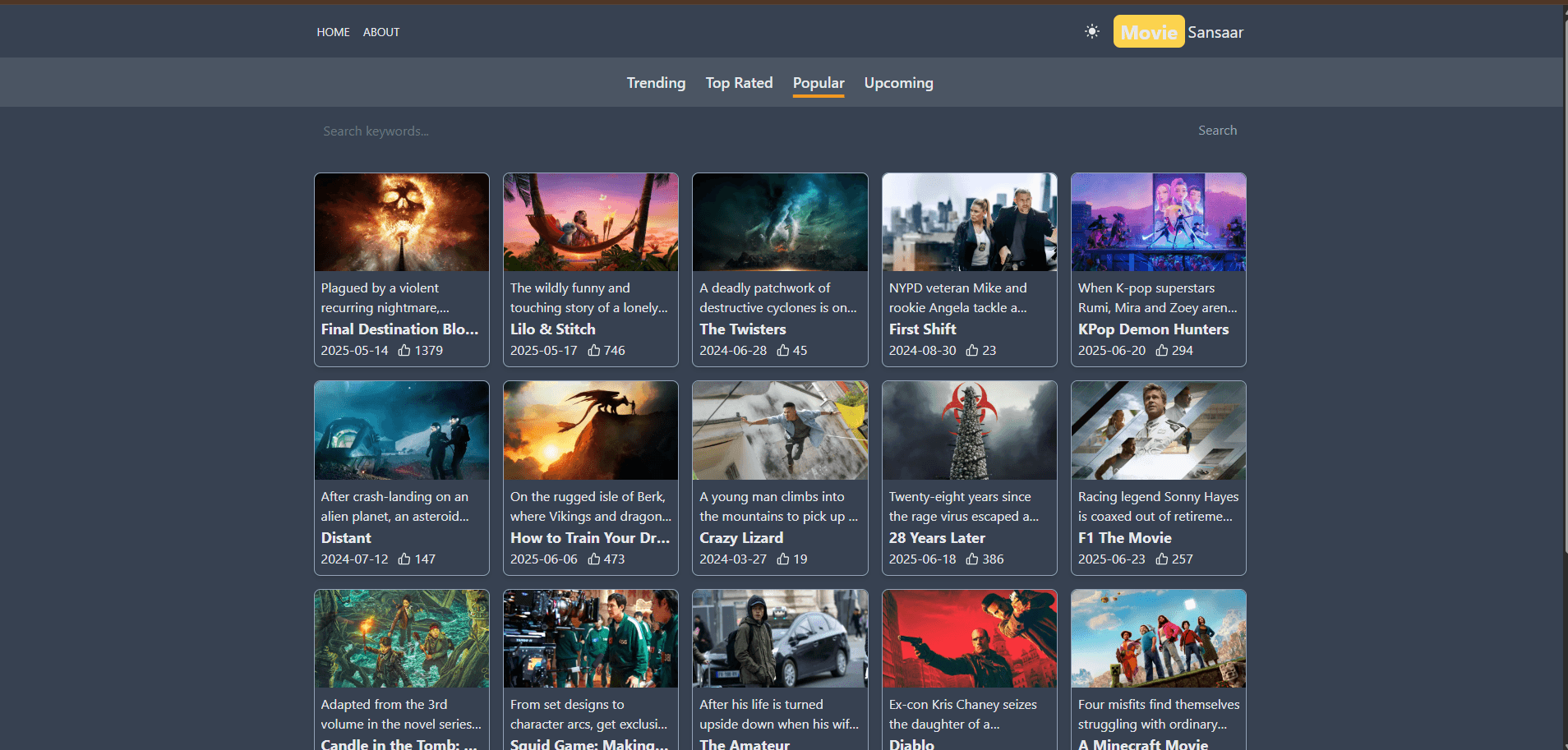Click the thumbs-up icon on The Twisters card
This screenshot has width=1568, height=750.
[x=783, y=350]
